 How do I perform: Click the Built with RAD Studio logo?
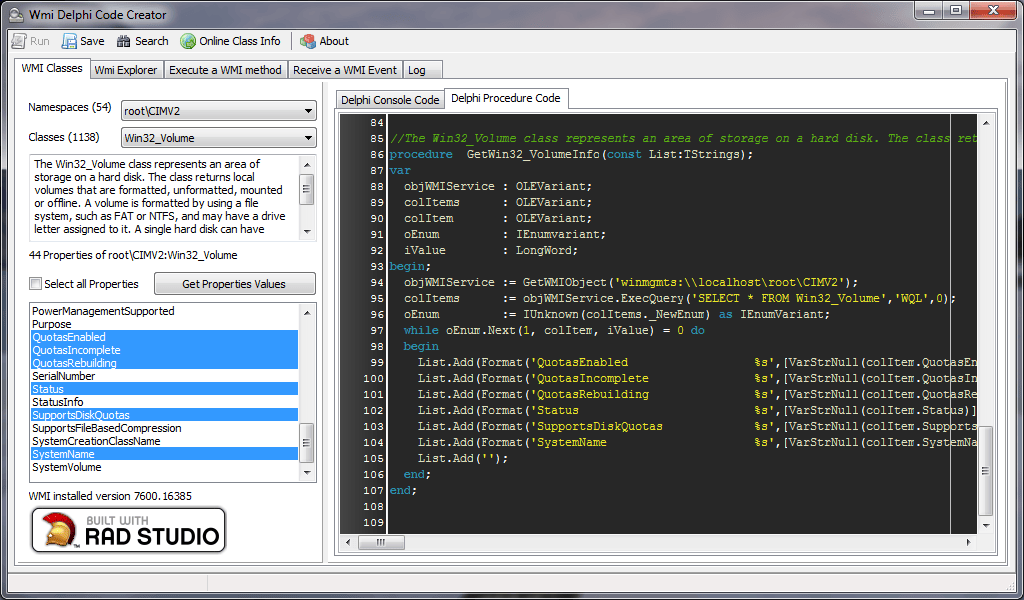(x=129, y=530)
